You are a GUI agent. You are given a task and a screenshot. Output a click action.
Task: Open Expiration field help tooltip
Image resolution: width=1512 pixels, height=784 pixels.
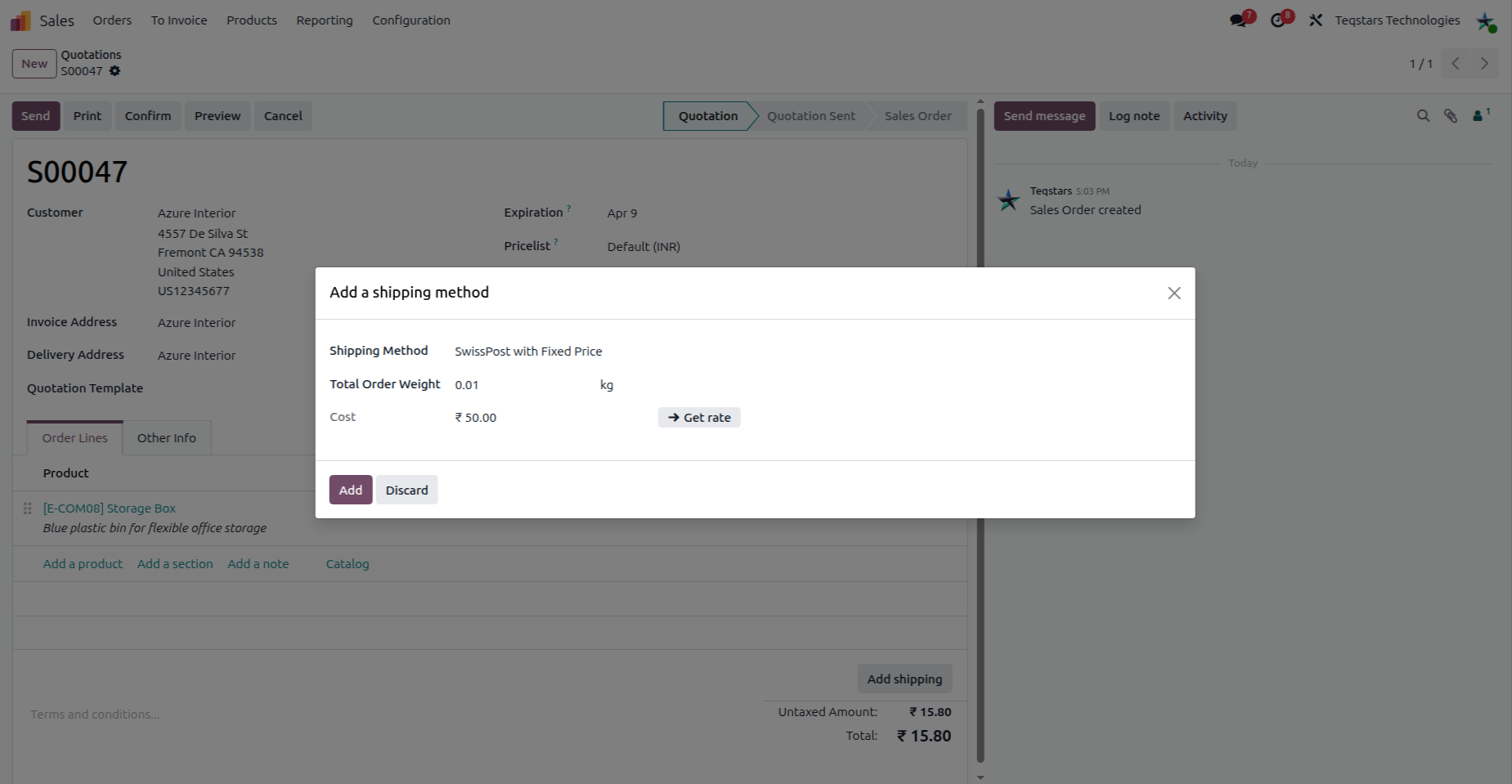point(569,208)
